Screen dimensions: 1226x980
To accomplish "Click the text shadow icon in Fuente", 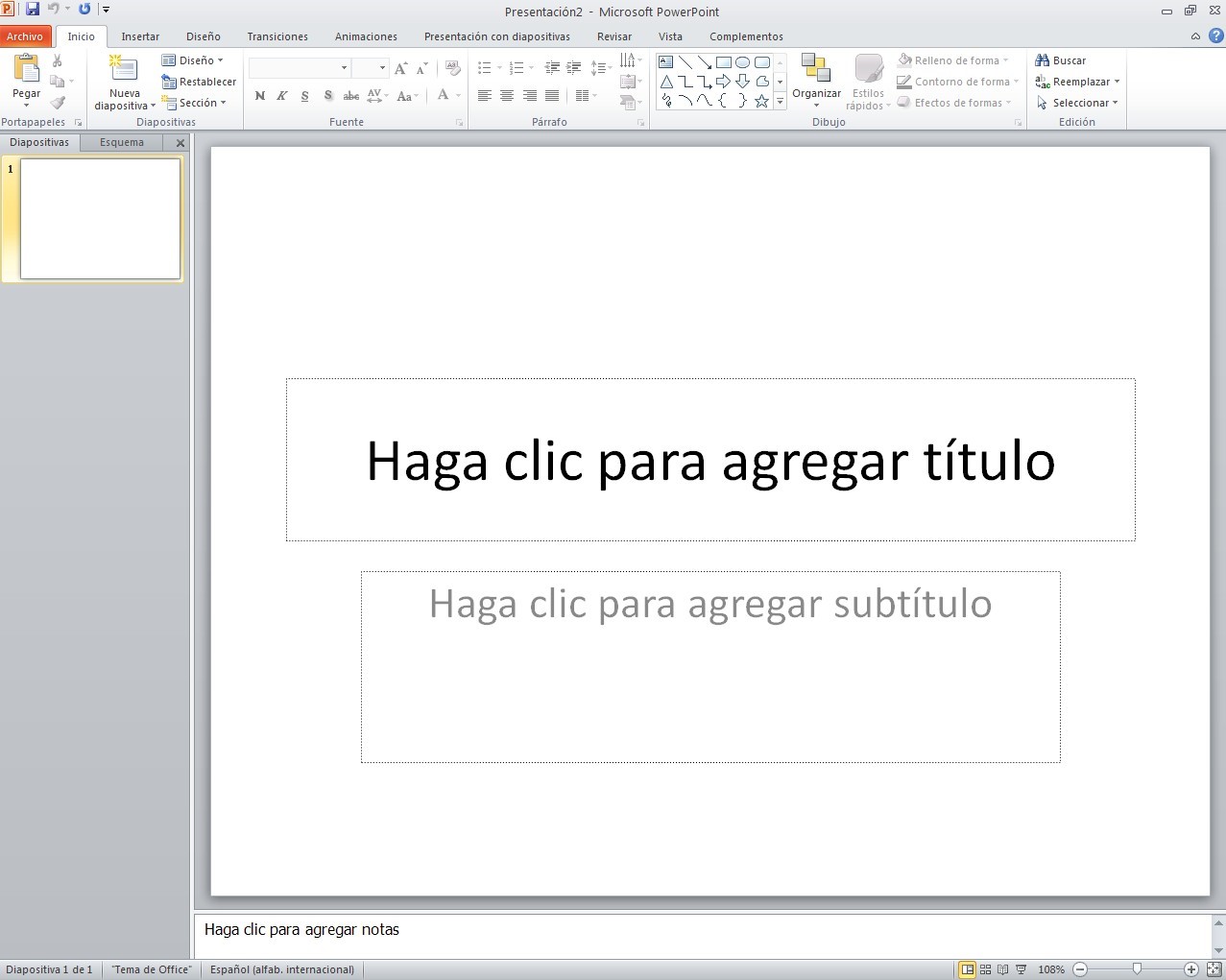I will [x=328, y=96].
